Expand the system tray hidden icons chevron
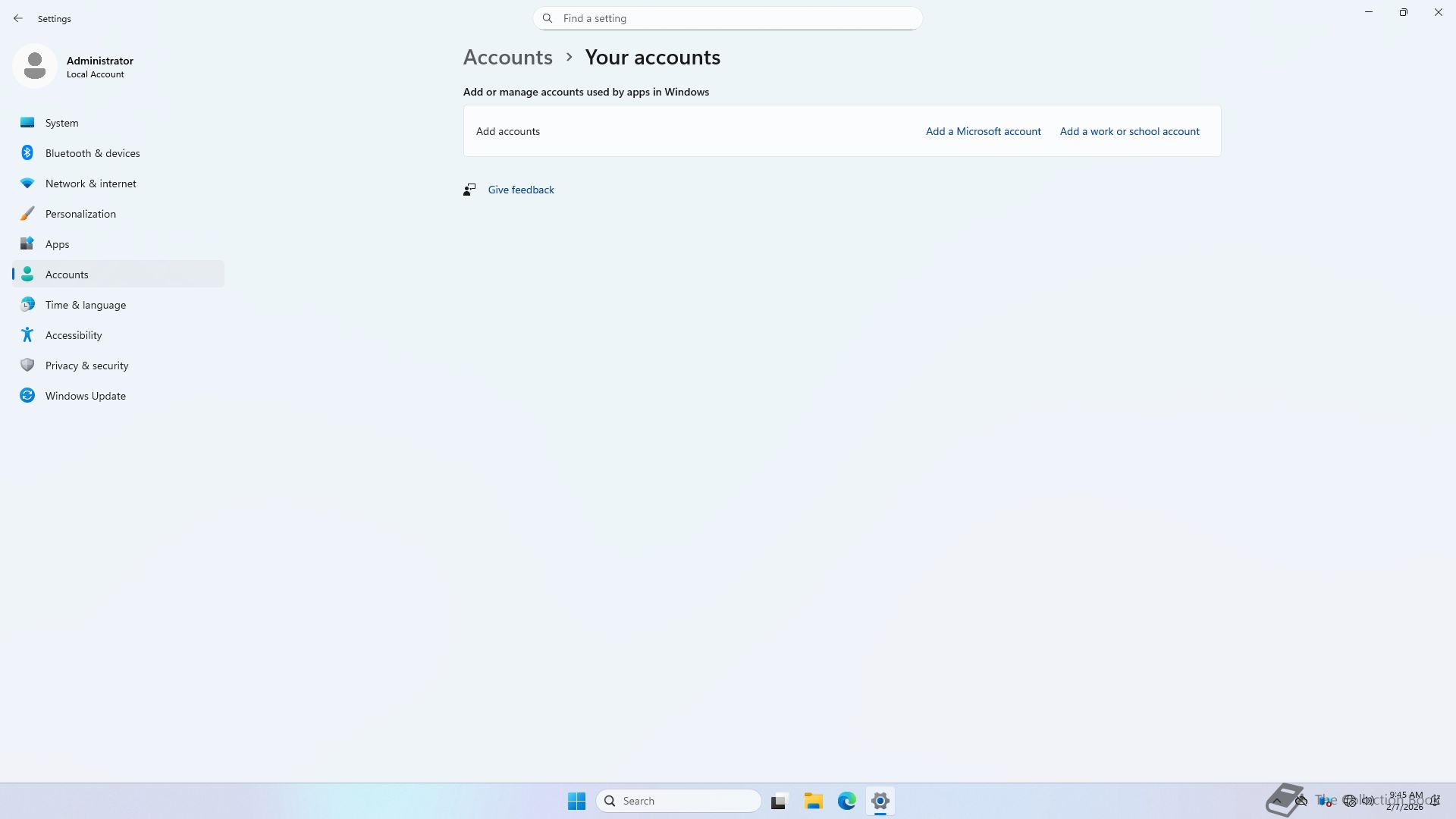The image size is (1456, 819). click(x=1277, y=801)
